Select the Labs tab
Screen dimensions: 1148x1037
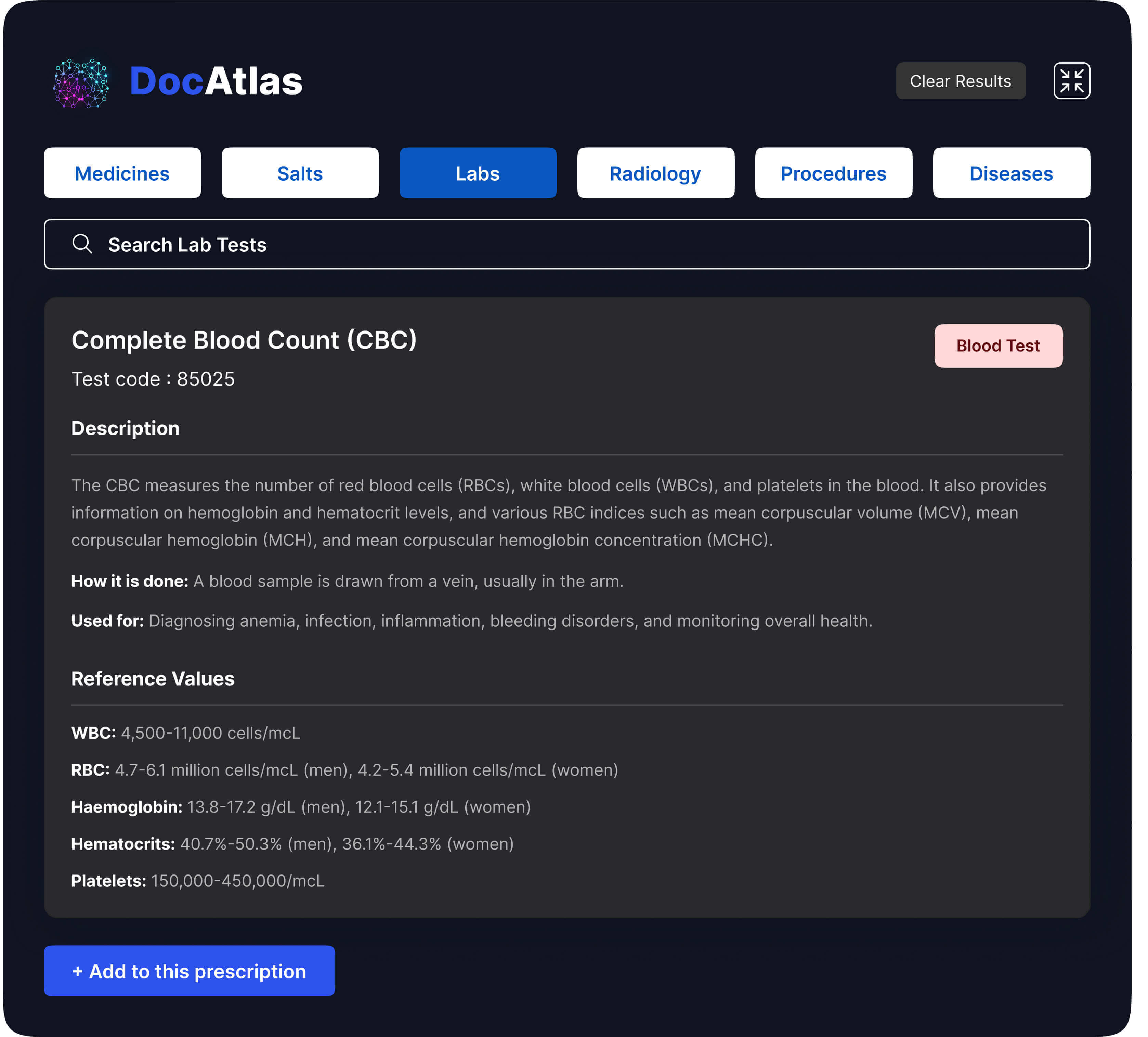pyautogui.click(x=478, y=173)
